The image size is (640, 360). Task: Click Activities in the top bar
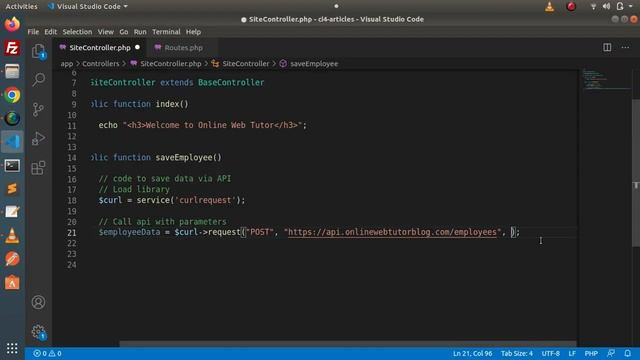click(x=21, y=6)
